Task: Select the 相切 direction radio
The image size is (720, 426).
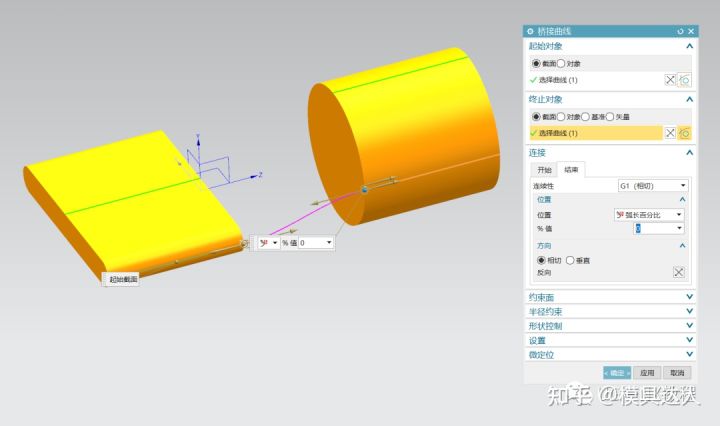Action: pos(541,260)
